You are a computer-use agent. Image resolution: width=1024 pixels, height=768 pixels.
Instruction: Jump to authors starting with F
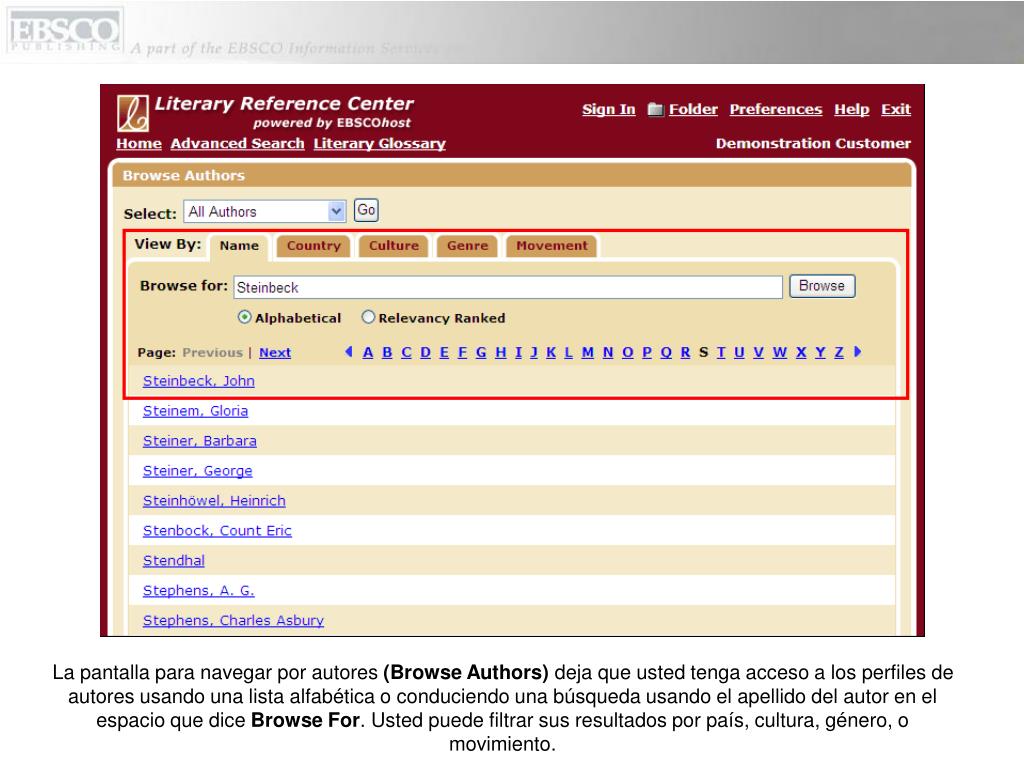tap(462, 353)
